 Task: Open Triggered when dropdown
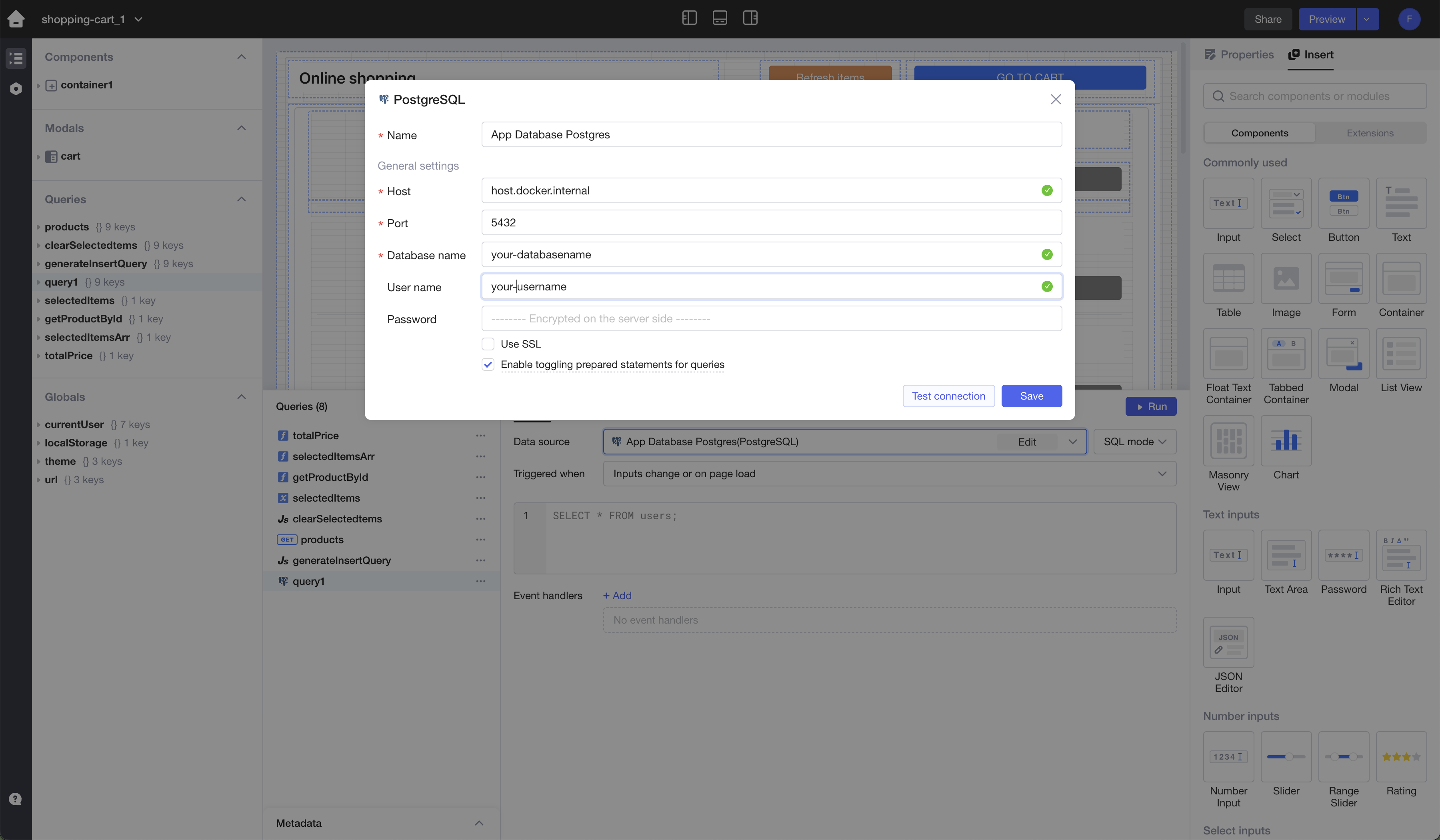coord(889,474)
